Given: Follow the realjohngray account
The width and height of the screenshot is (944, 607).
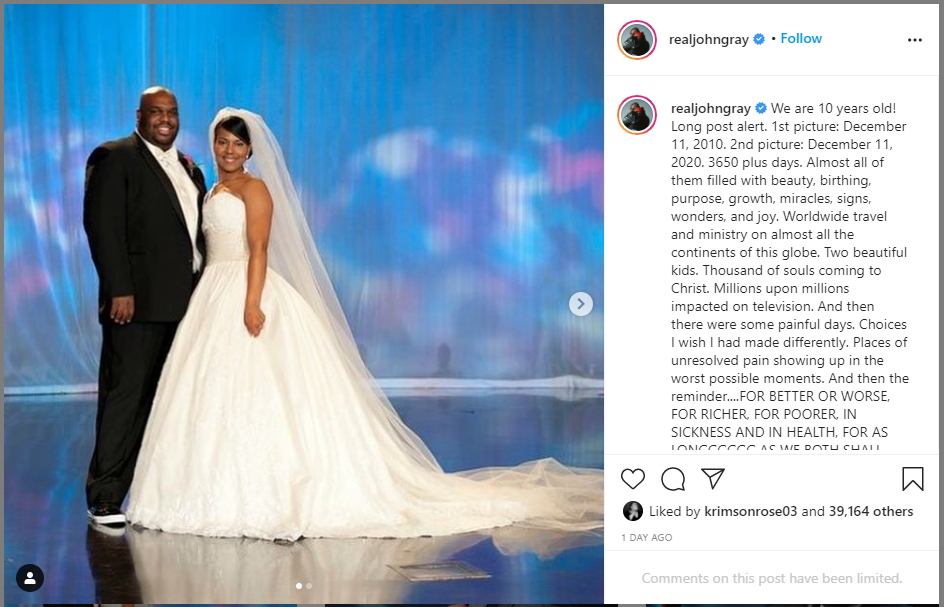Looking at the screenshot, I should click(801, 39).
